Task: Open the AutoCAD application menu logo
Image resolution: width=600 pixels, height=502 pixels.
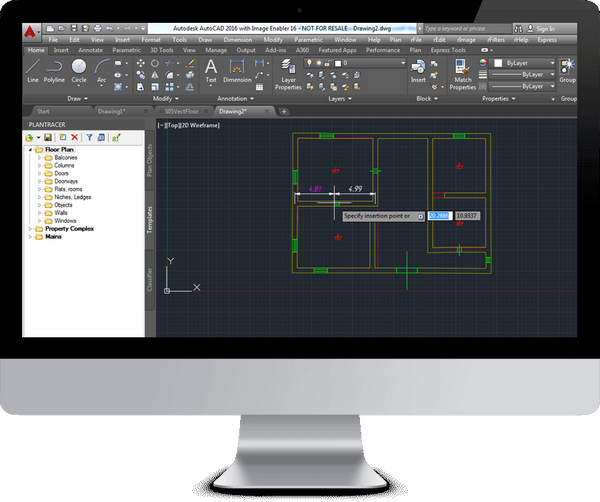Action: [30, 33]
